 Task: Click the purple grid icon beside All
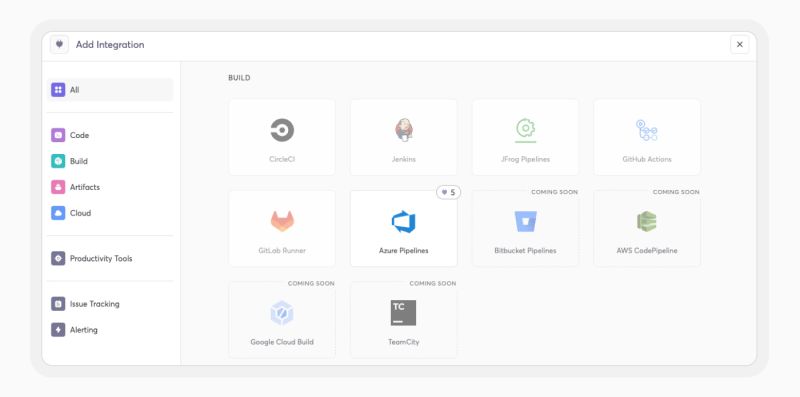pyautogui.click(x=58, y=90)
